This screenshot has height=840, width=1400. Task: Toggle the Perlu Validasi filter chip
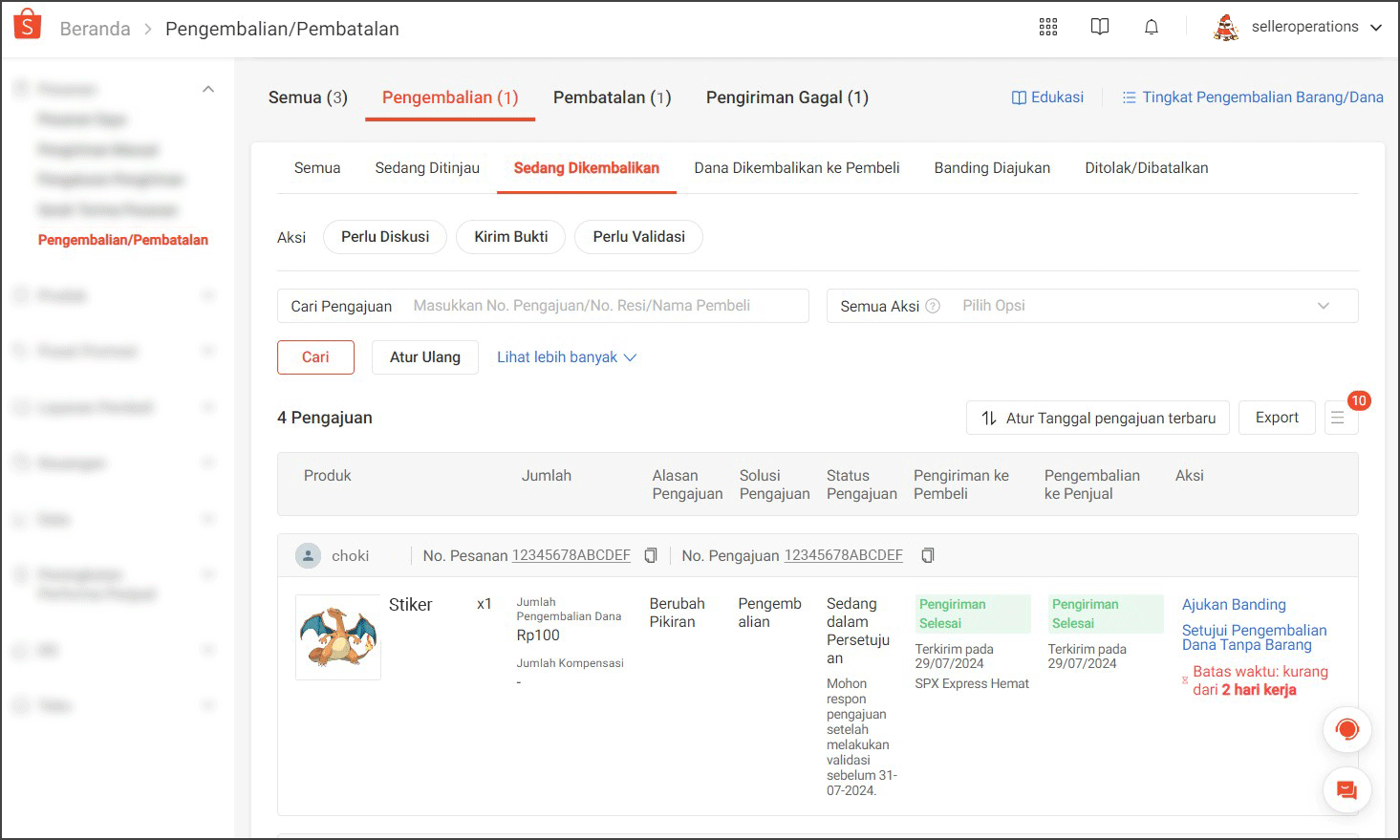coord(638,237)
